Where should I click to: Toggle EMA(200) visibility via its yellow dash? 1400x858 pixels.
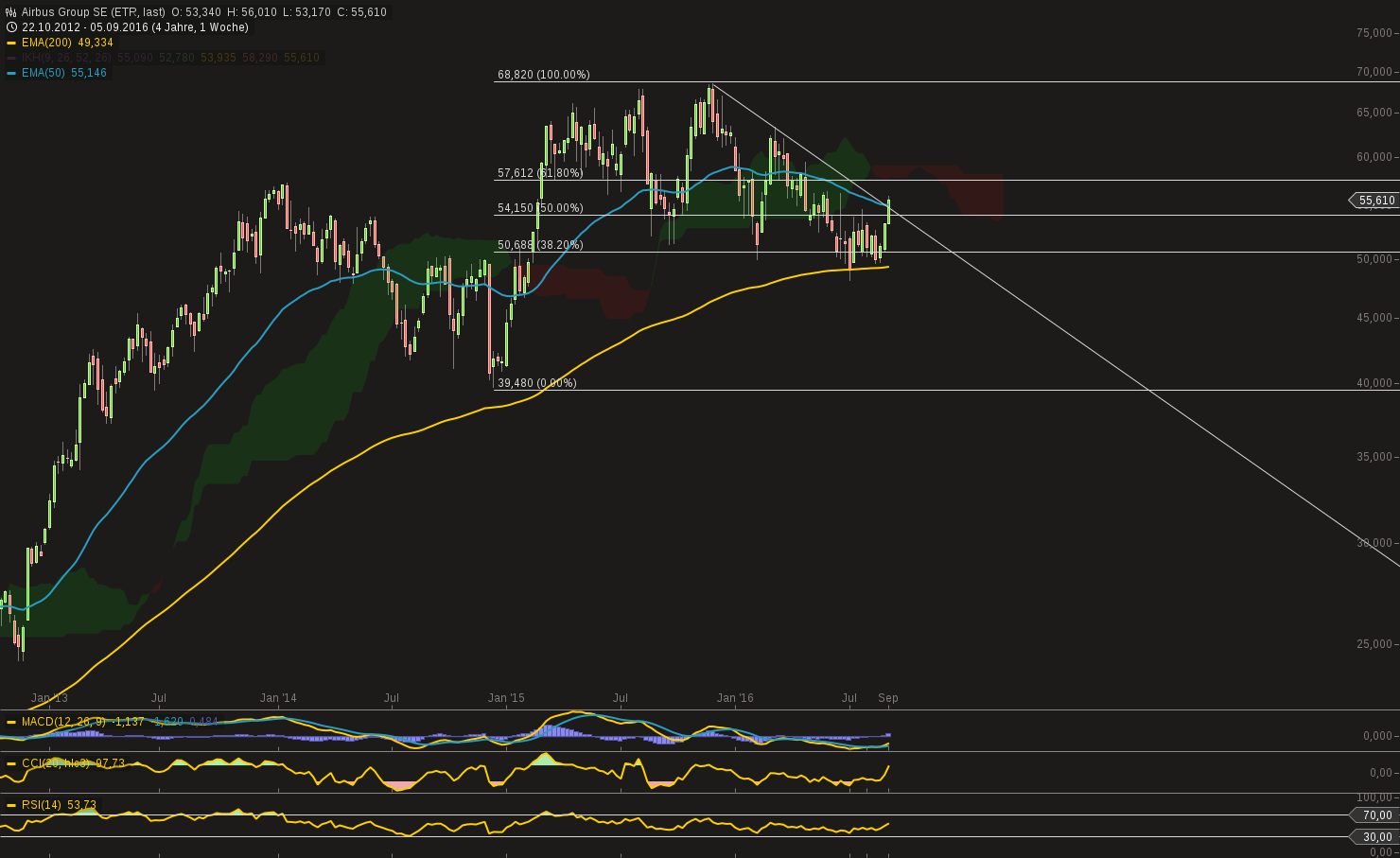(10, 43)
